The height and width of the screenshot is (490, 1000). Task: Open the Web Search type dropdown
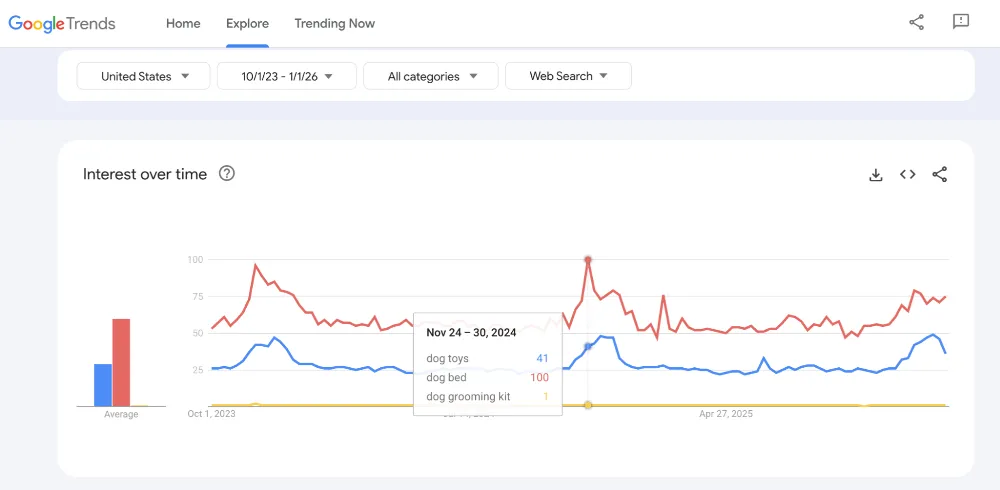tap(568, 76)
